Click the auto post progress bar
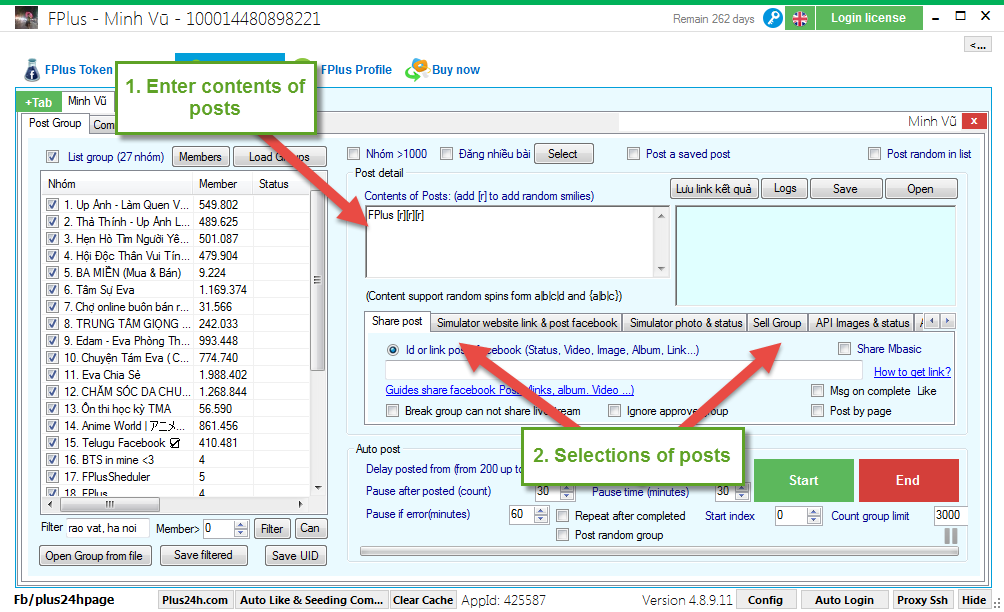This screenshot has width=1004, height=612. pyautogui.click(x=659, y=551)
